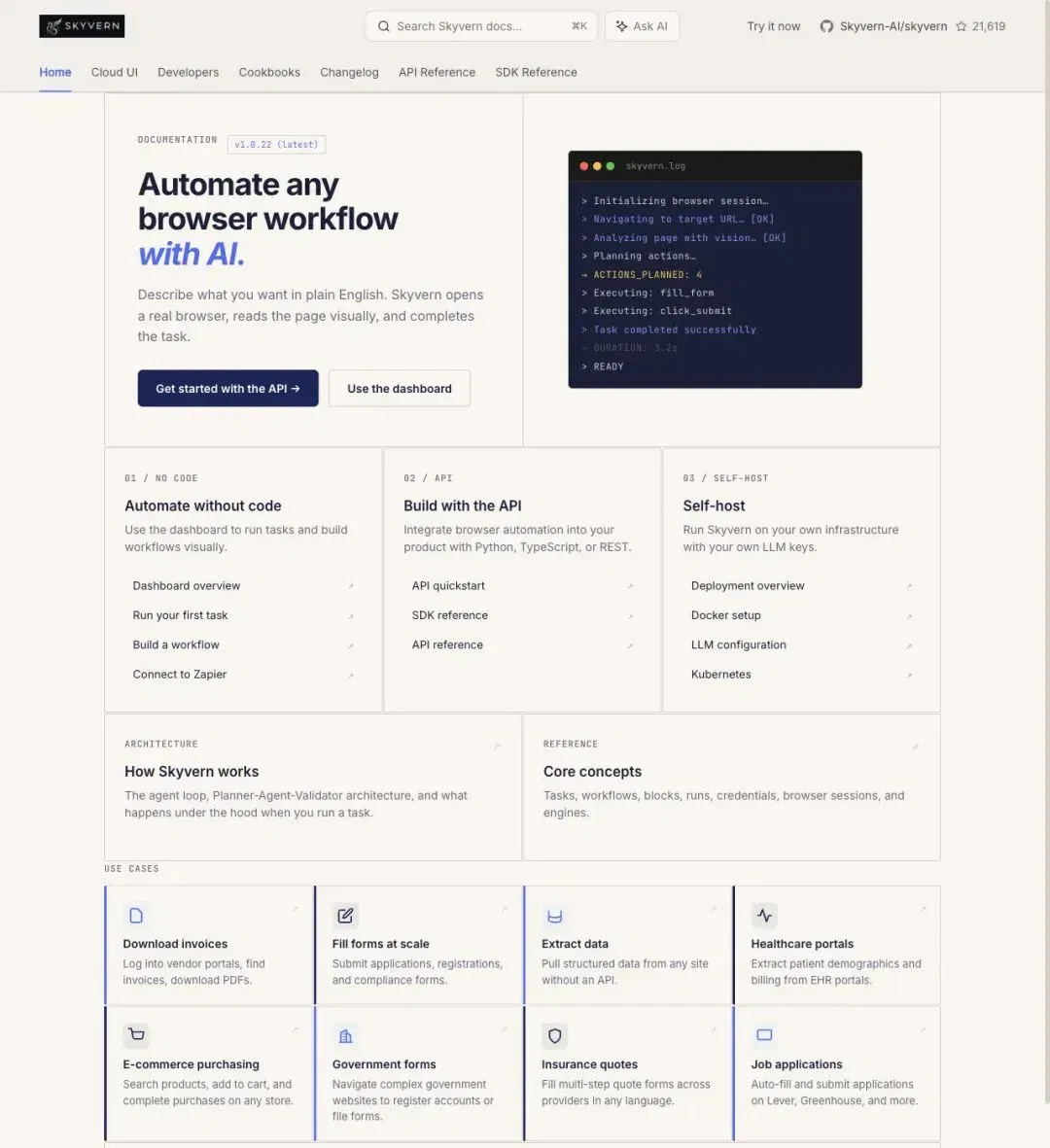Click the search magnifier icon

pos(383,26)
